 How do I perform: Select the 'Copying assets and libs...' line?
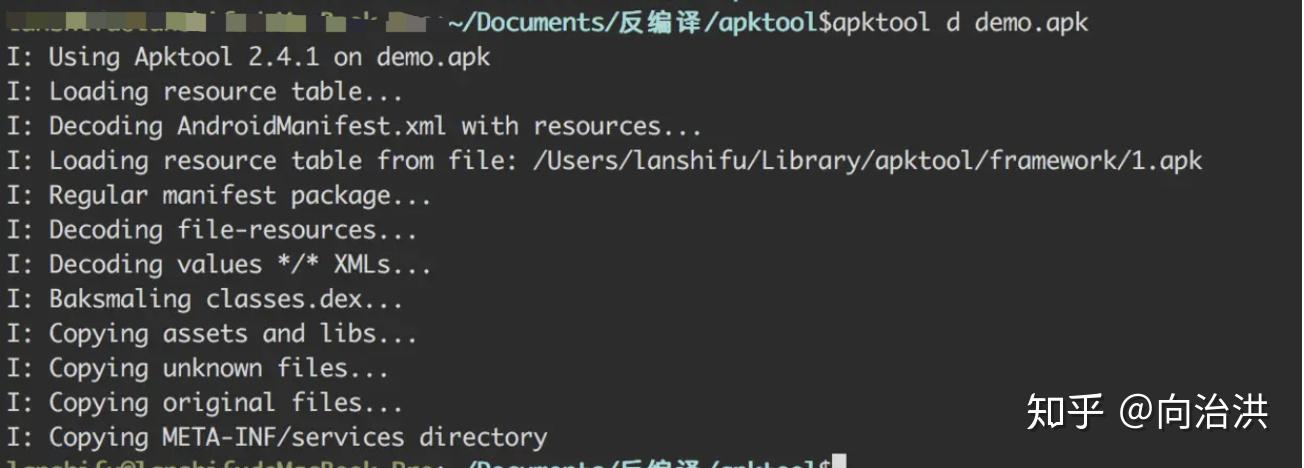coord(212,333)
